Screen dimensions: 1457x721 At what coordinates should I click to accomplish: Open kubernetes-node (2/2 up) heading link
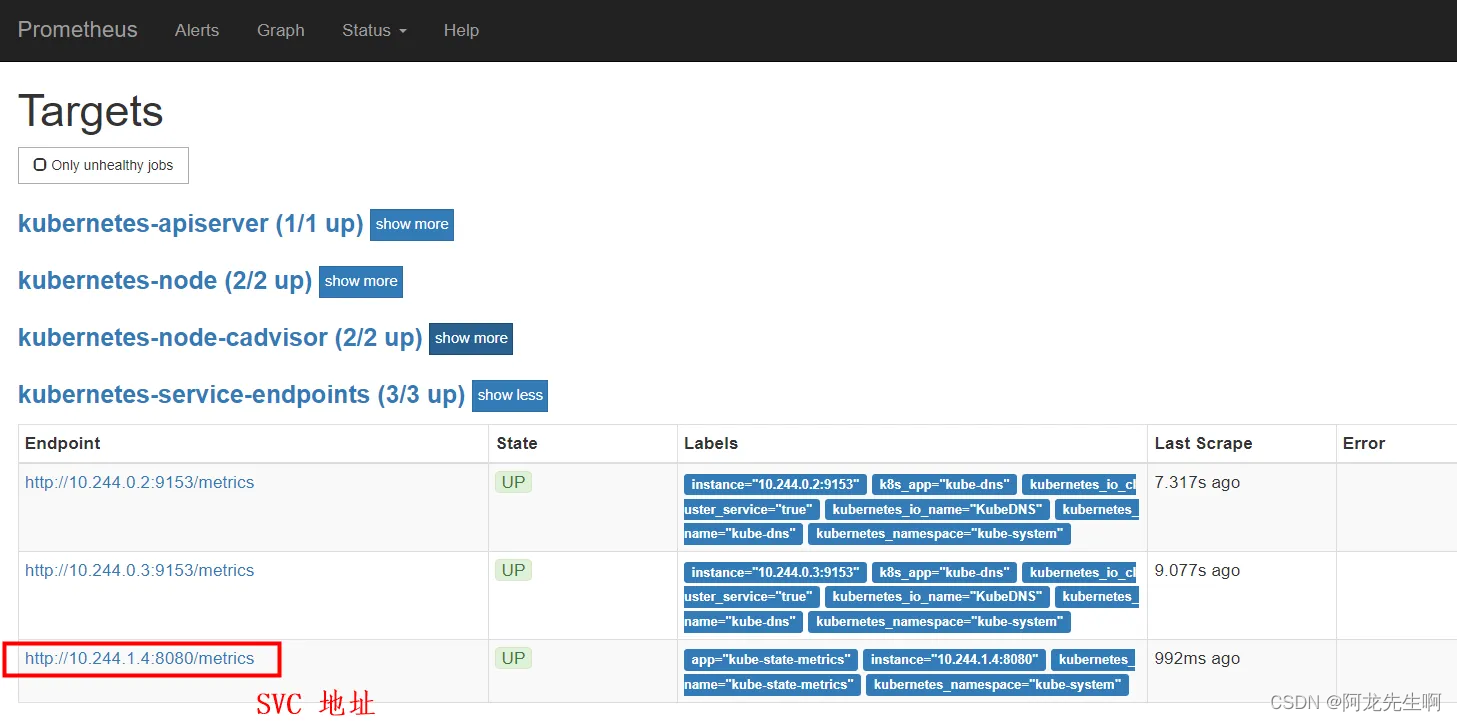pos(165,280)
